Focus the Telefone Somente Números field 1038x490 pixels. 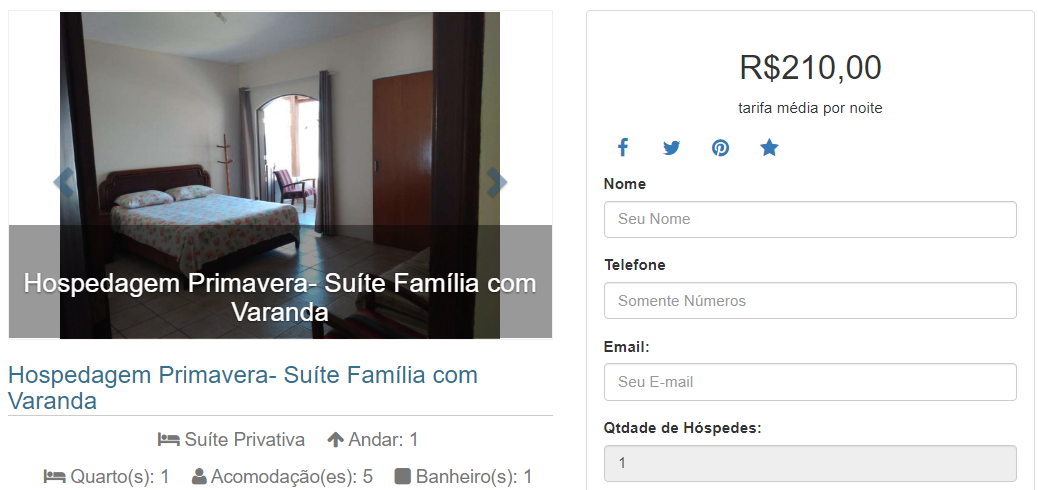810,301
